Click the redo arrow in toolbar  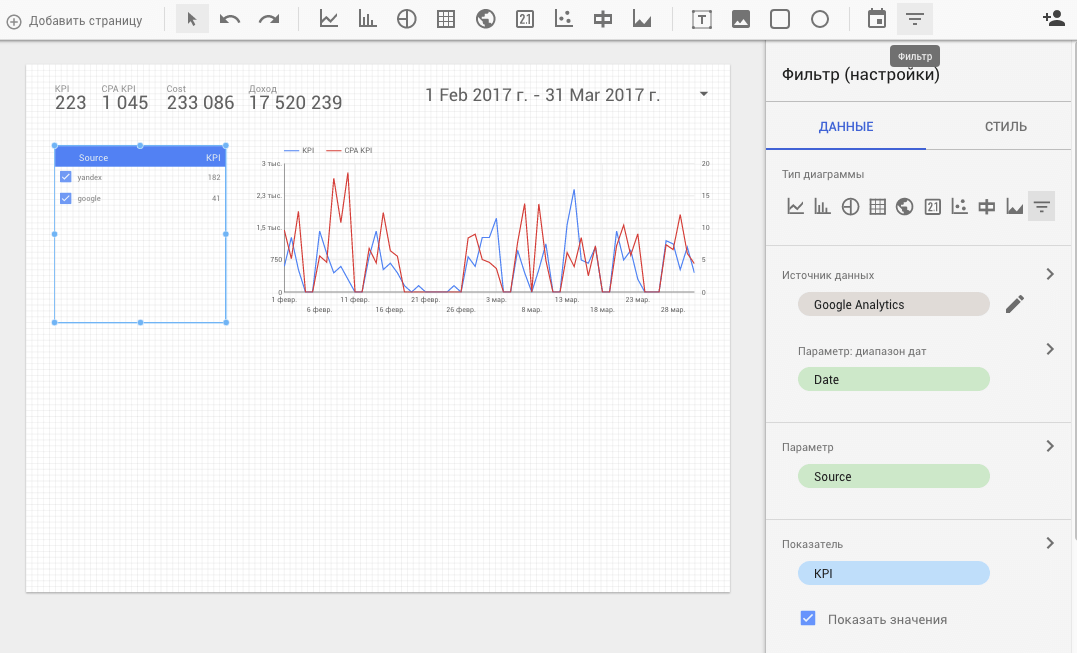tap(269, 20)
